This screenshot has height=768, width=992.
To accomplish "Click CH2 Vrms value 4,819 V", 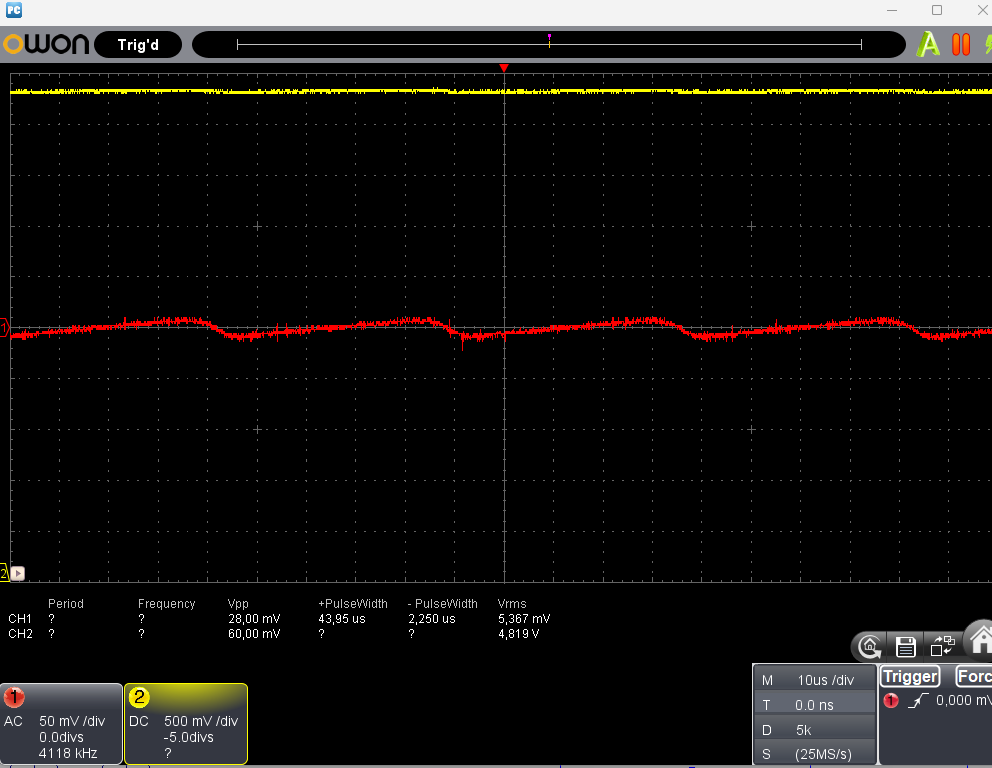I will coord(519,634).
